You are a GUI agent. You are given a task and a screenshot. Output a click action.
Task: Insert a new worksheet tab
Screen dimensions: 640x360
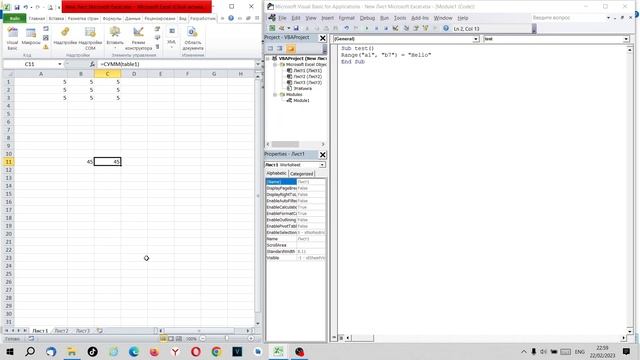[x=100, y=331]
